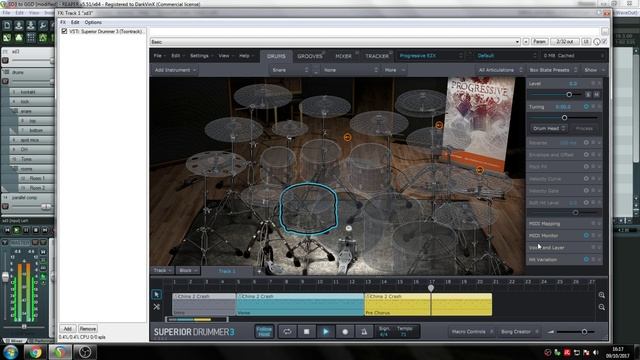Switch to the Grooves tab
Viewport: 640px width, 360px height.
pyautogui.click(x=310, y=56)
